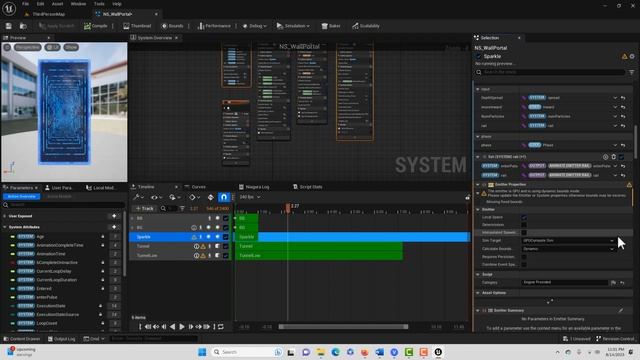Click the timeline playhead marker
The height and width of the screenshot is (360, 640).
[288, 207]
